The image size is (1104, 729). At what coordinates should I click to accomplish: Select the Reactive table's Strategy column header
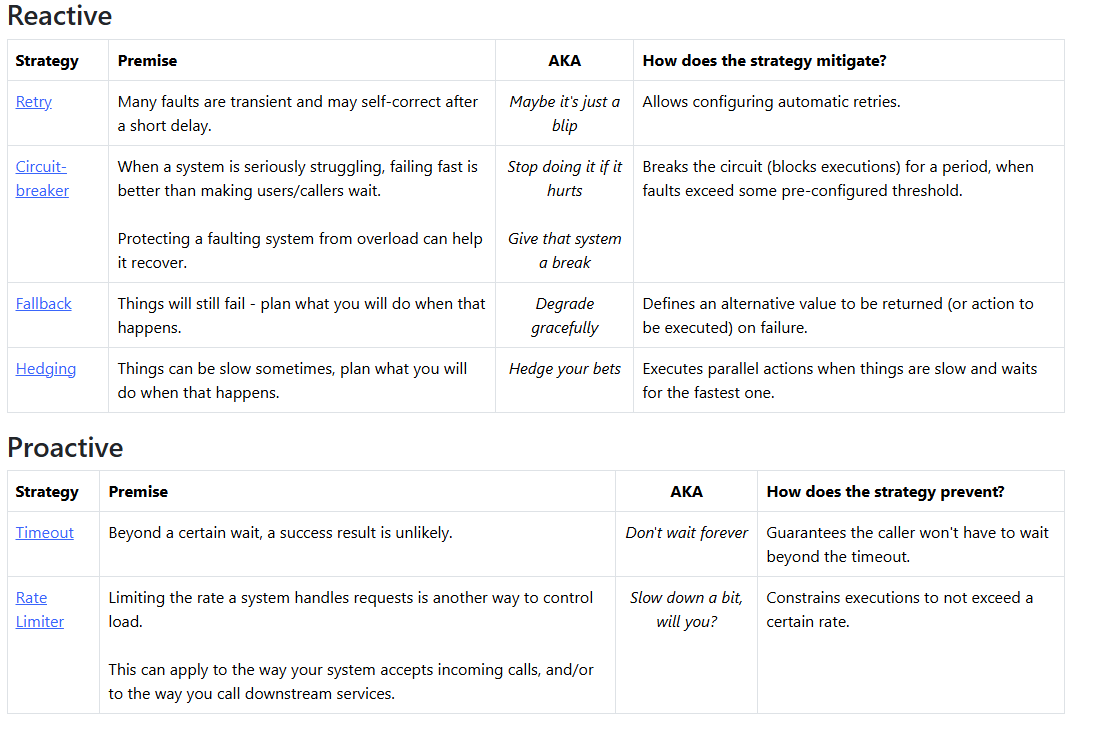coord(47,61)
